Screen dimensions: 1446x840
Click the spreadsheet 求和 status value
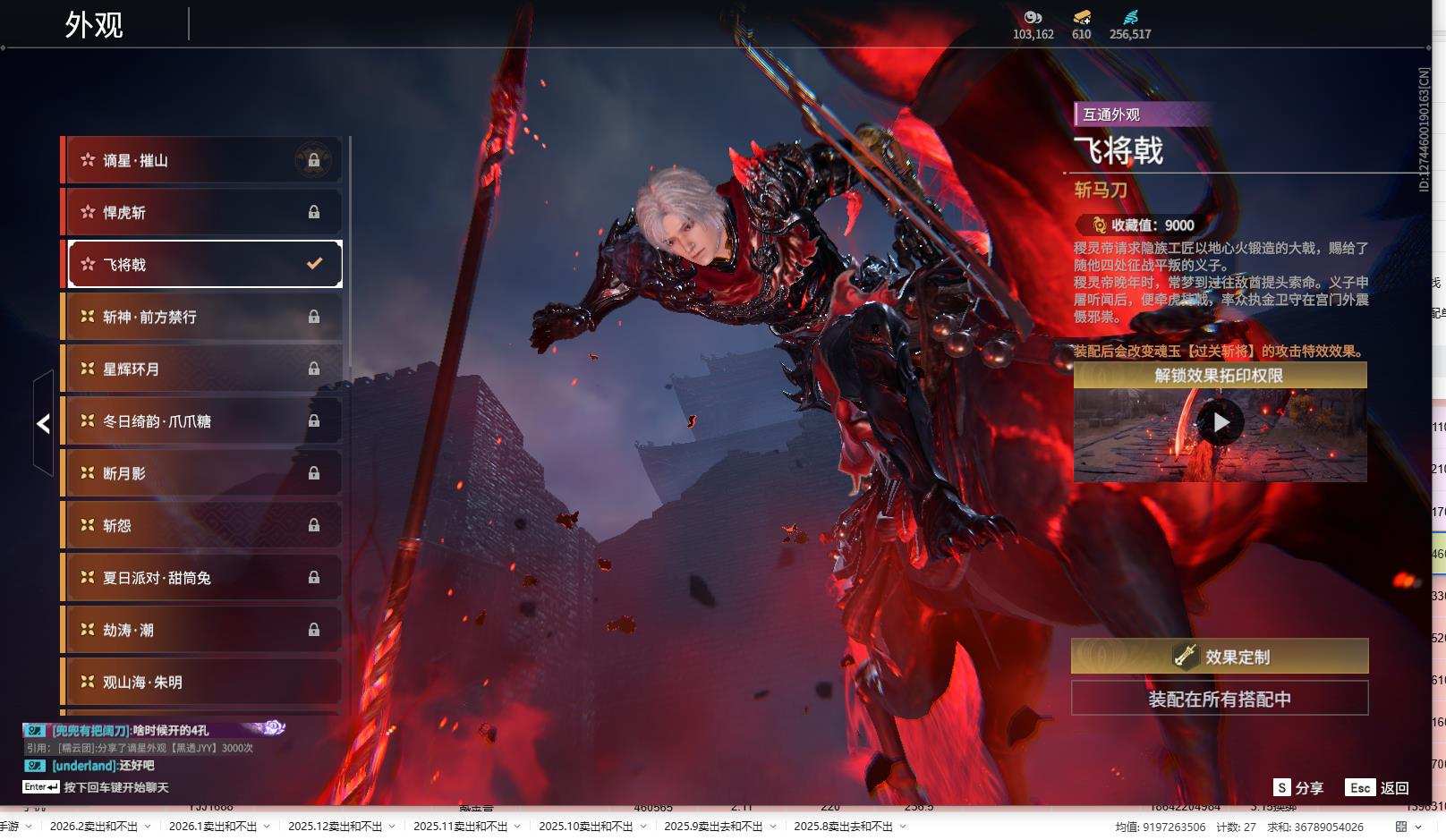pyautogui.click(x=1316, y=827)
